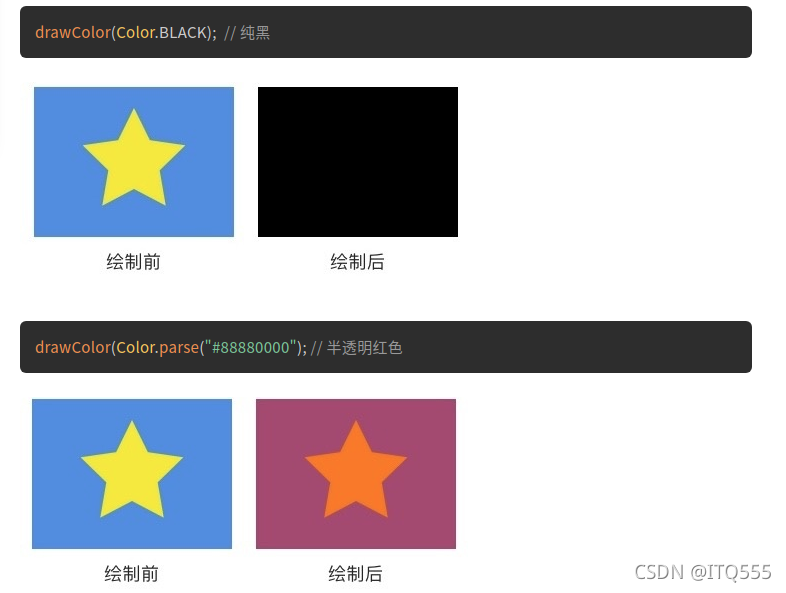The width and height of the screenshot is (786, 593).
Task: Click the "parse" method name in second code block
Action: click(179, 348)
